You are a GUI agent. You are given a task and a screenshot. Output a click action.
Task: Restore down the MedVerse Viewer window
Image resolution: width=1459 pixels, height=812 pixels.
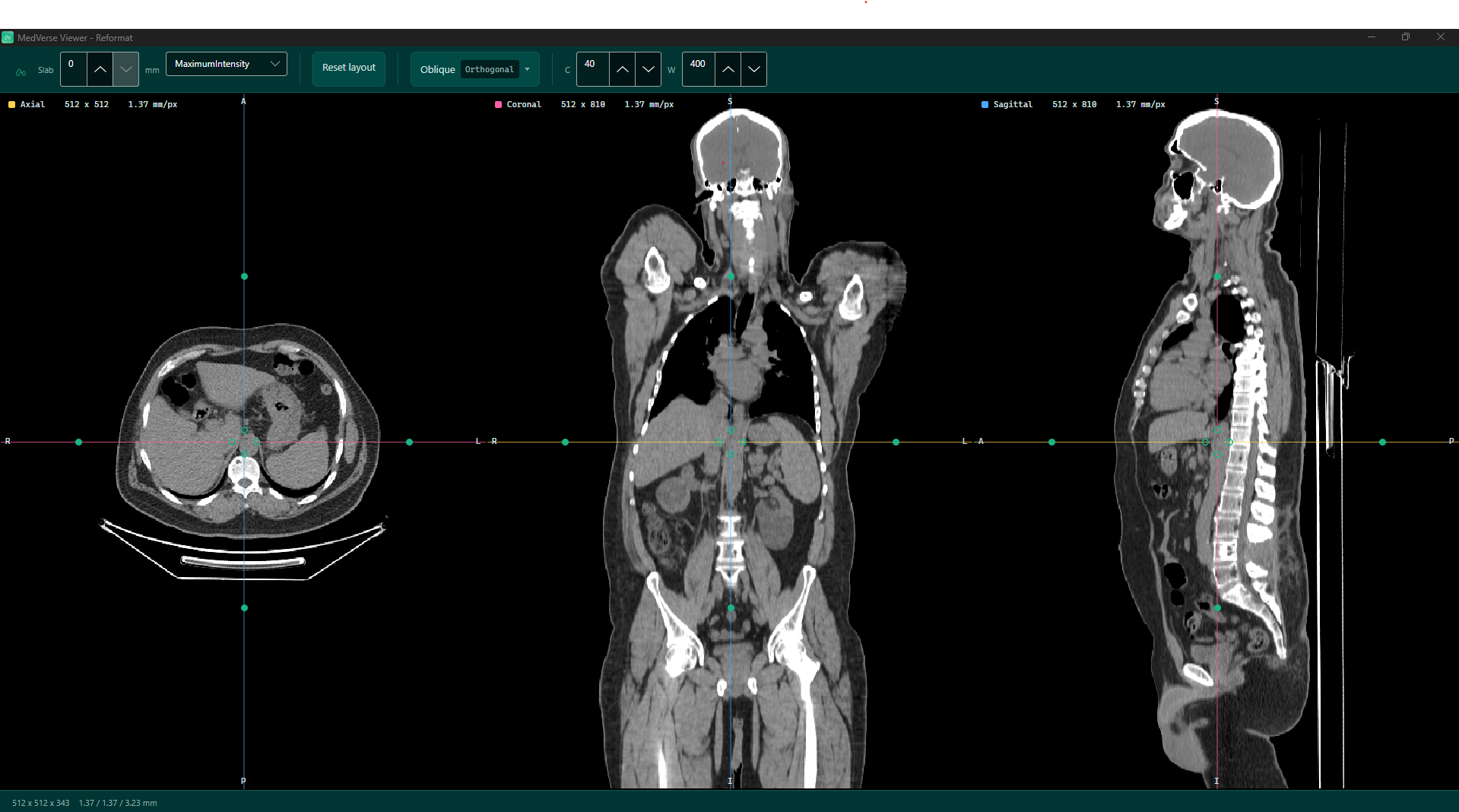[x=1406, y=37]
